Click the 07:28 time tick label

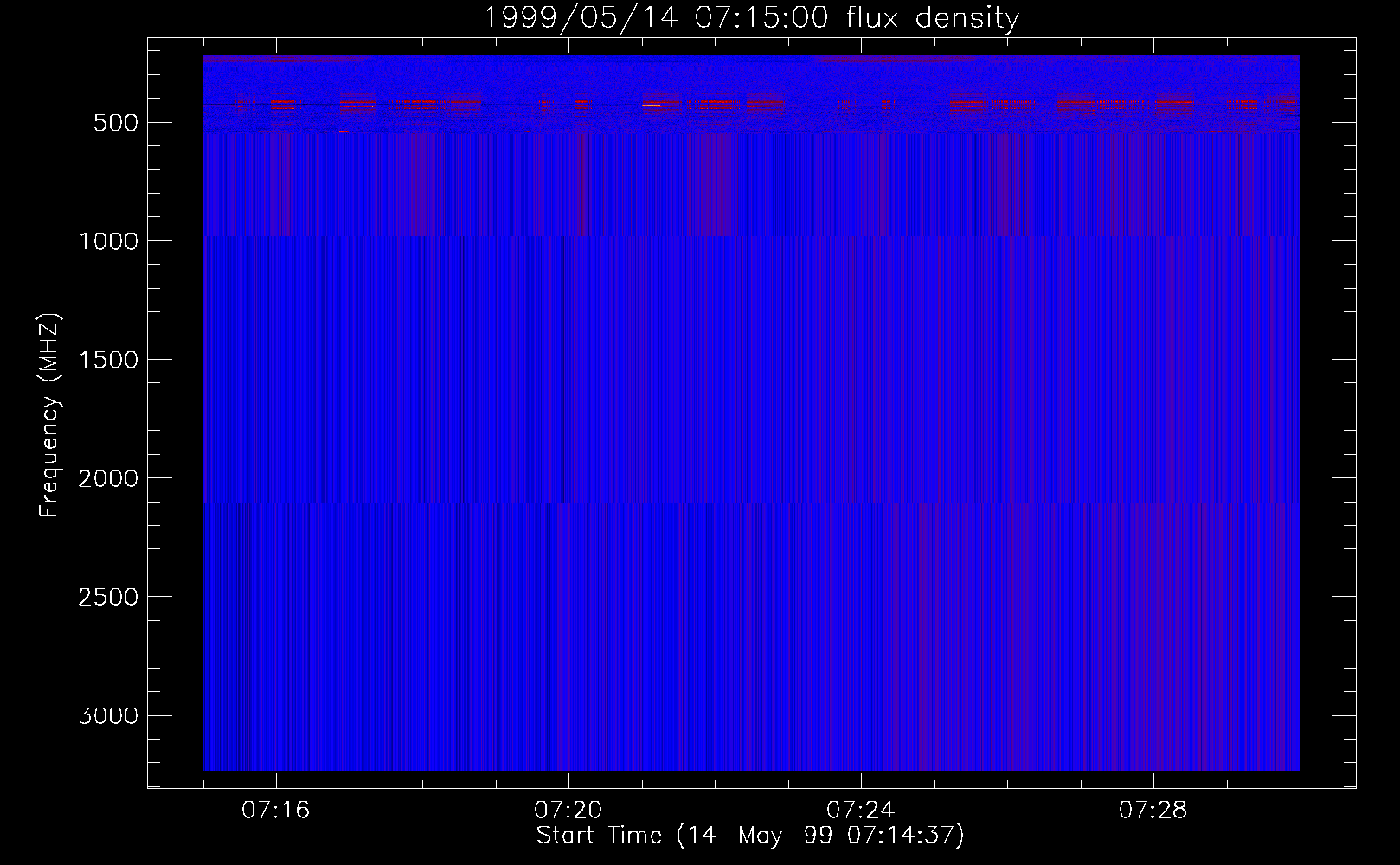pos(1153,811)
